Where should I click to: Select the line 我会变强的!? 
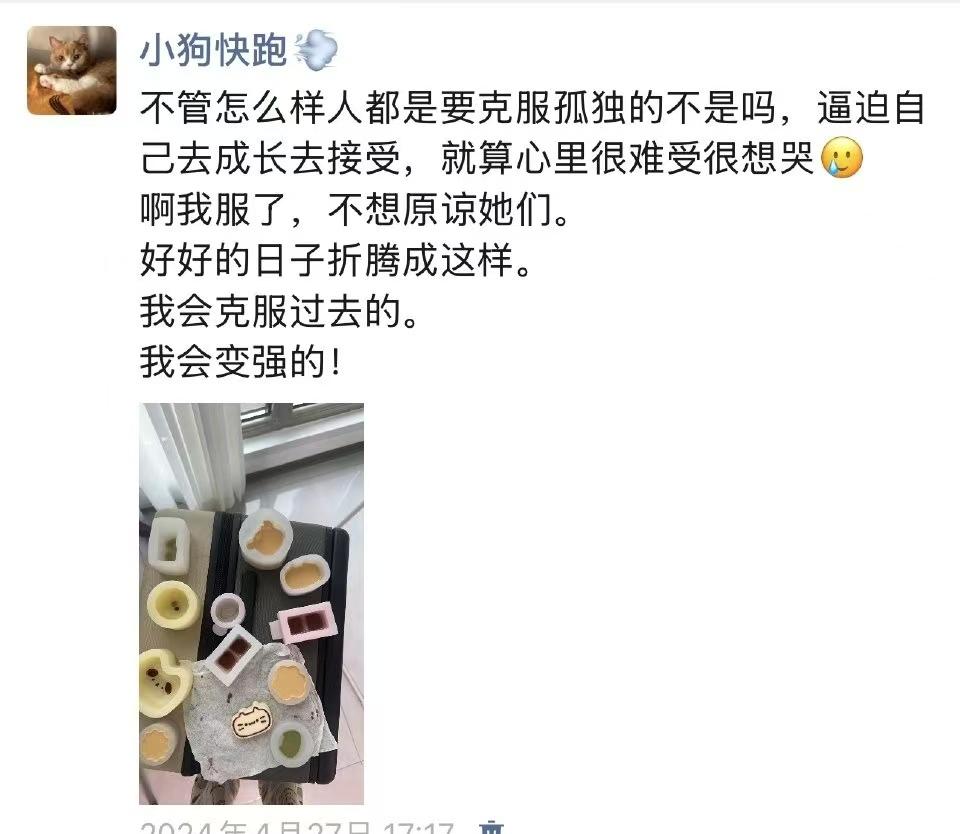[x=240, y=362]
